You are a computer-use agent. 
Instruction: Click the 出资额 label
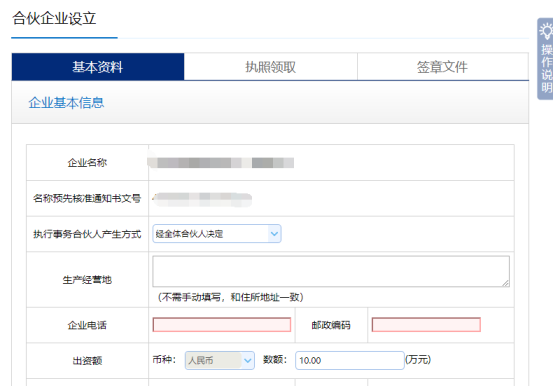coord(87,361)
